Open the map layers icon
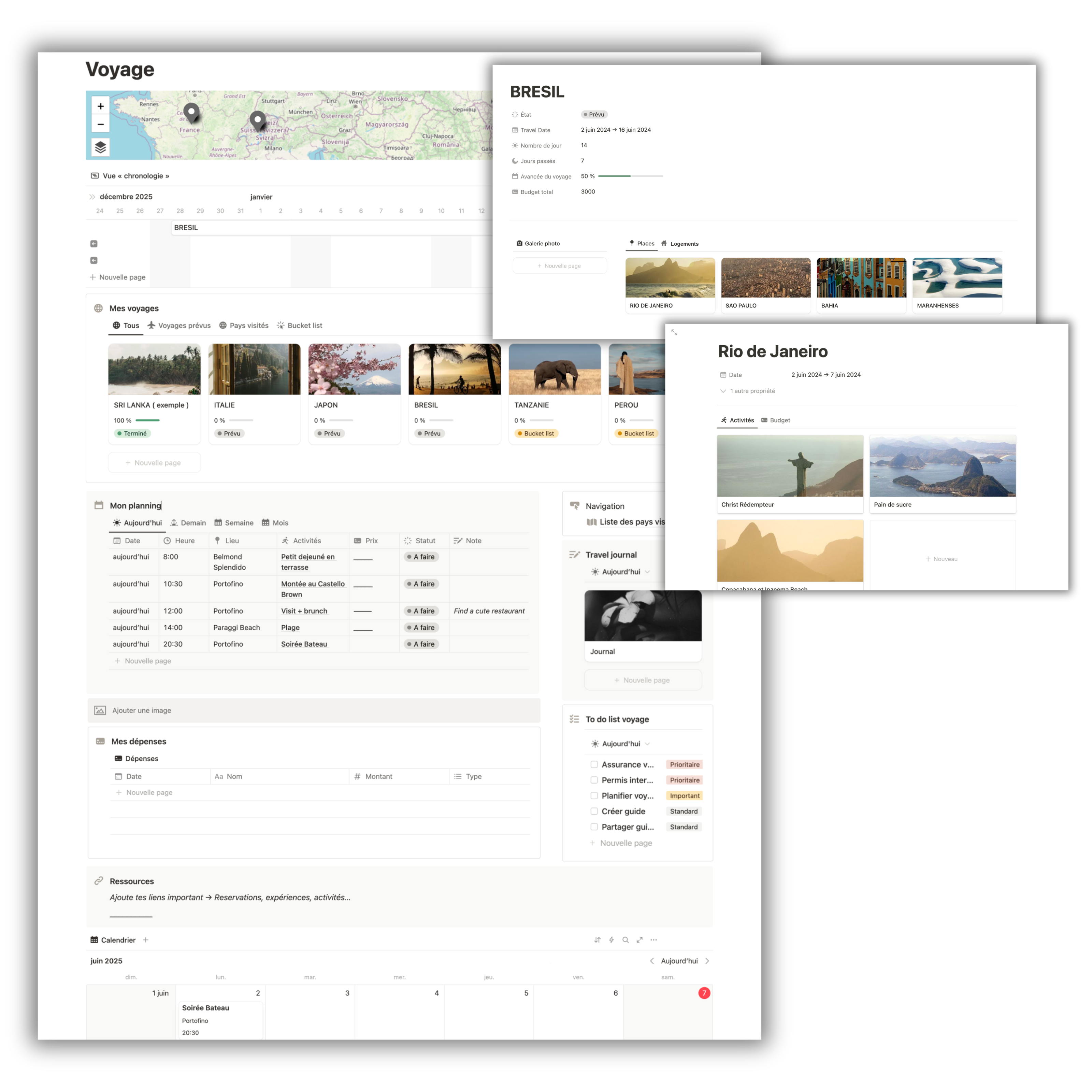Screen dimensions: 1092x1092 coord(101,147)
